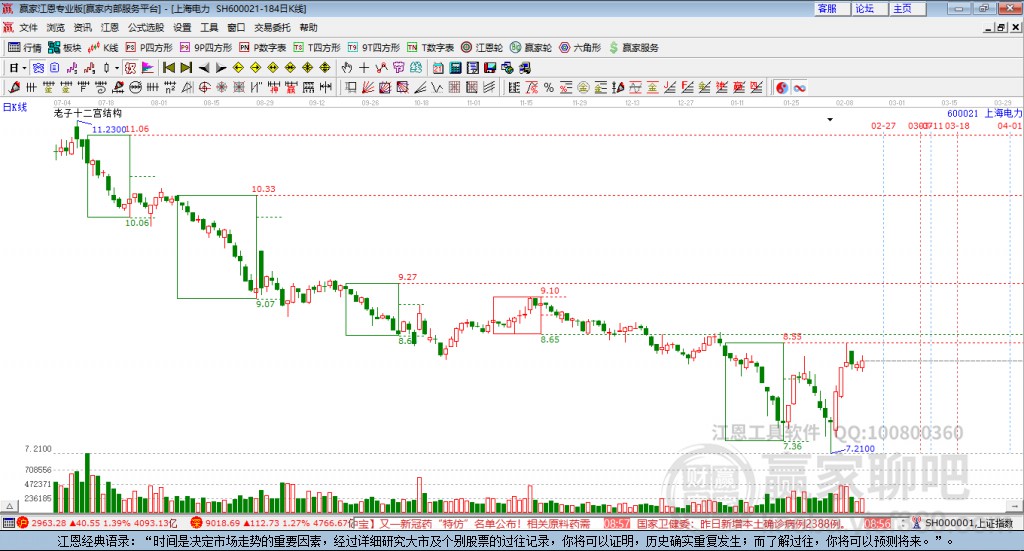1024x551 pixels.
Task: Open the calculator icon in toolbar
Action: (456, 68)
